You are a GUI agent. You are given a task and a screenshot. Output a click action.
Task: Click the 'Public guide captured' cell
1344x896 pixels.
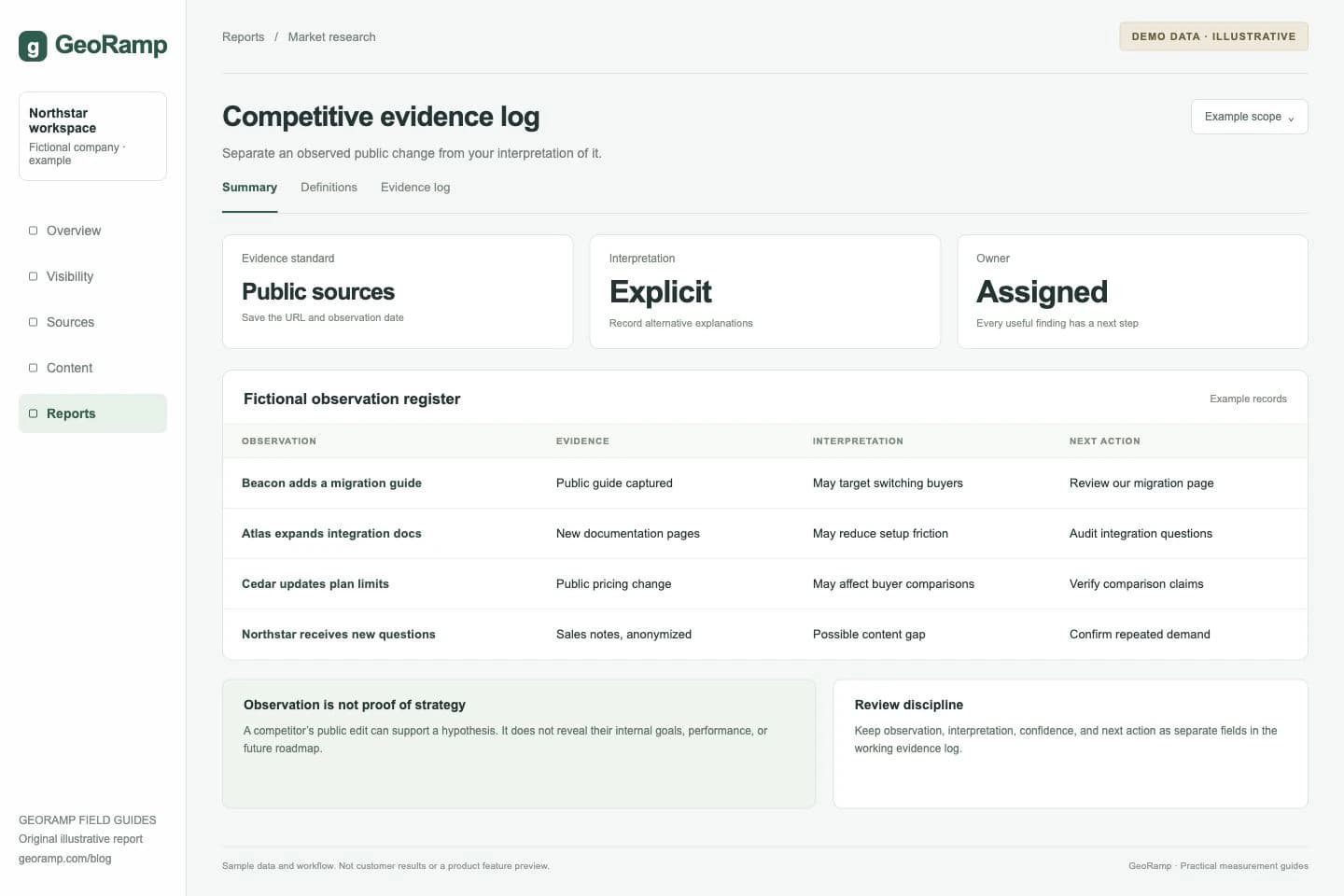(614, 483)
